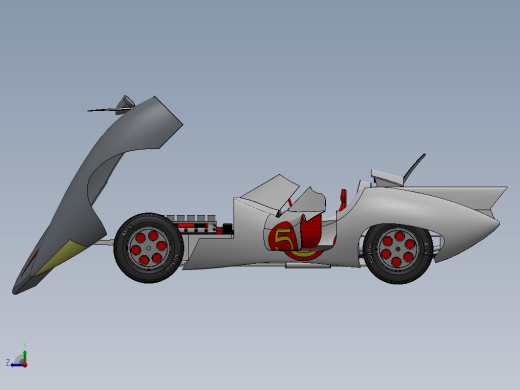Select the front wheel of the car

[148, 248]
